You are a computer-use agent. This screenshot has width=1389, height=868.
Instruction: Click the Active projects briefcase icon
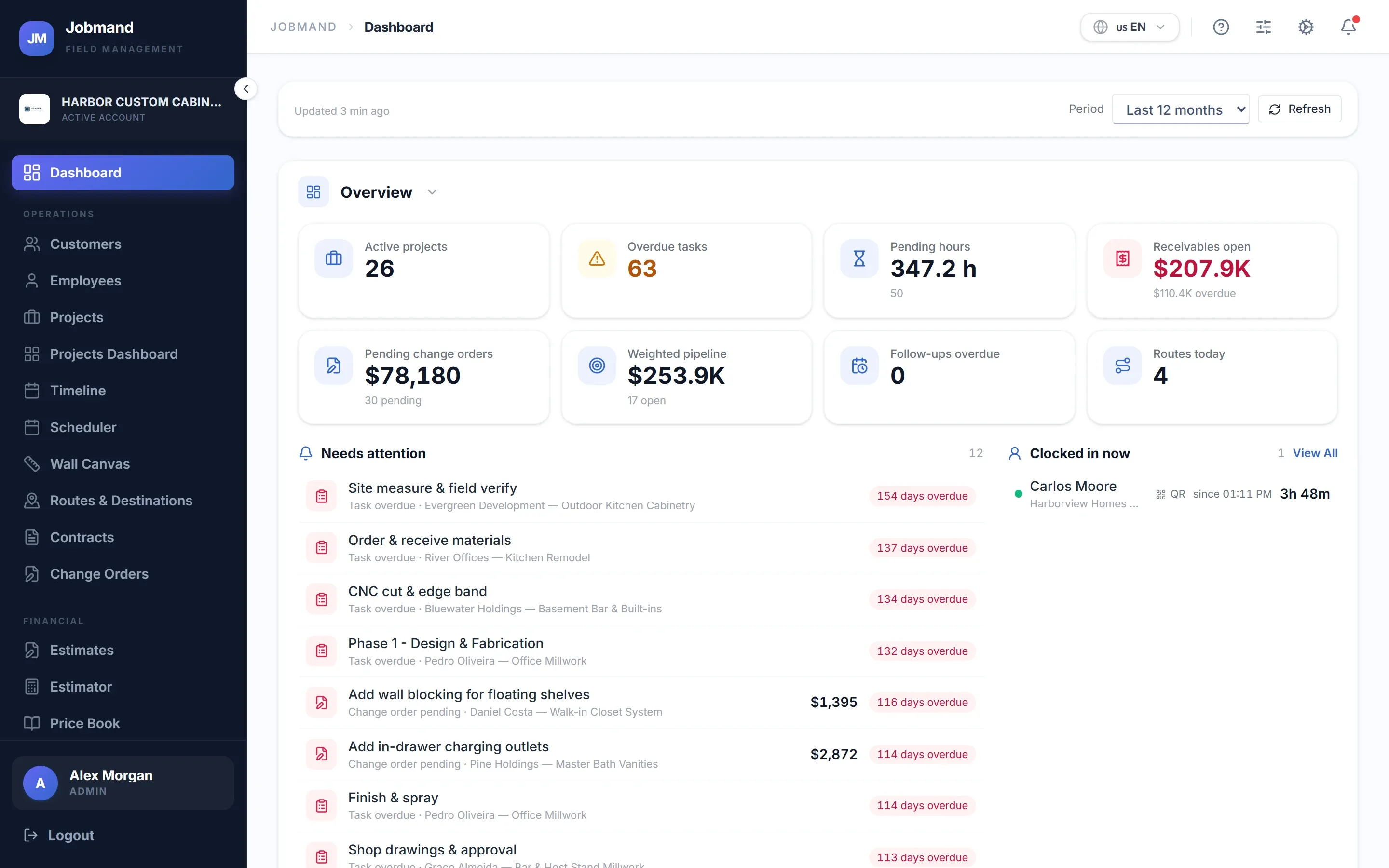pyautogui.click(x=333, y=258)
